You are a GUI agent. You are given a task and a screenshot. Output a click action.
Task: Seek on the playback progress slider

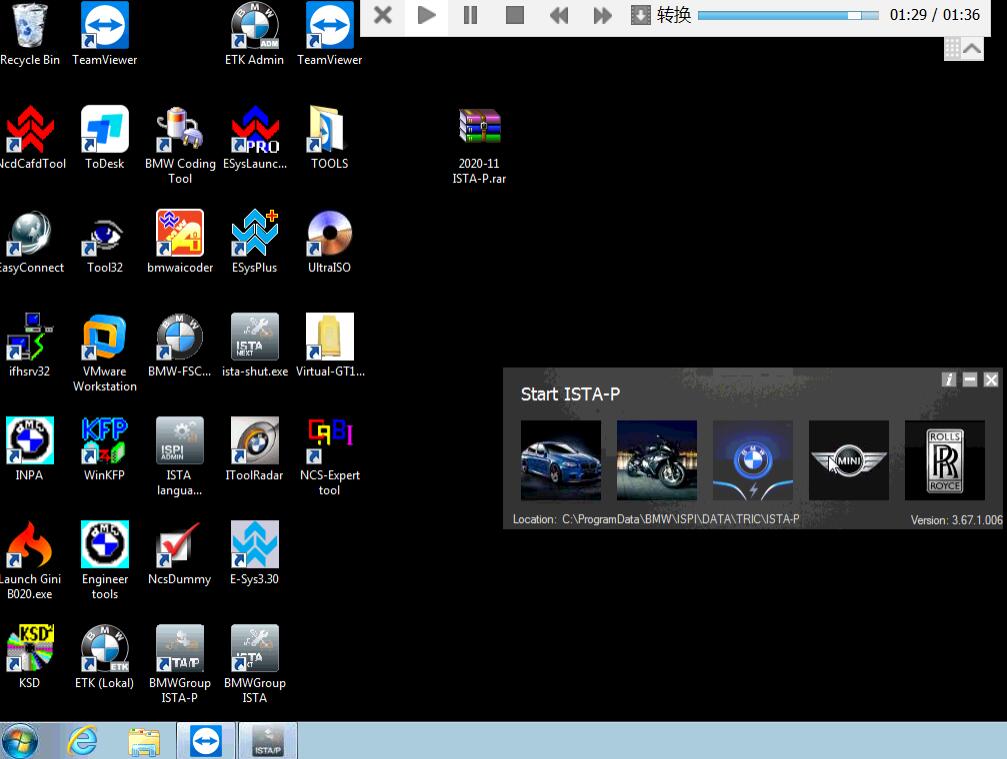tap(788, 15)
